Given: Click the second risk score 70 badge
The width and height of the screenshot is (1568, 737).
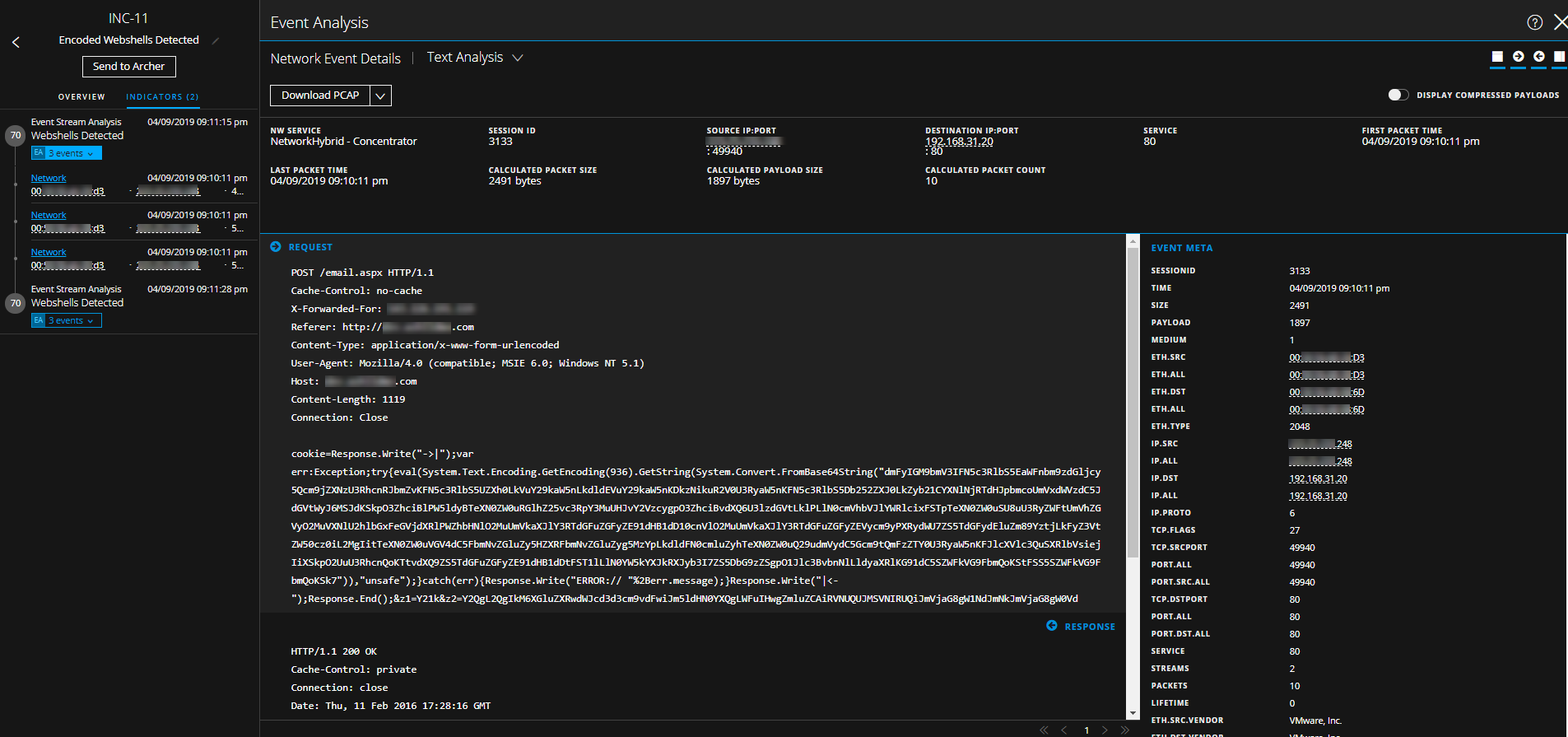Looking at the screenshot, I should point(15,303).
